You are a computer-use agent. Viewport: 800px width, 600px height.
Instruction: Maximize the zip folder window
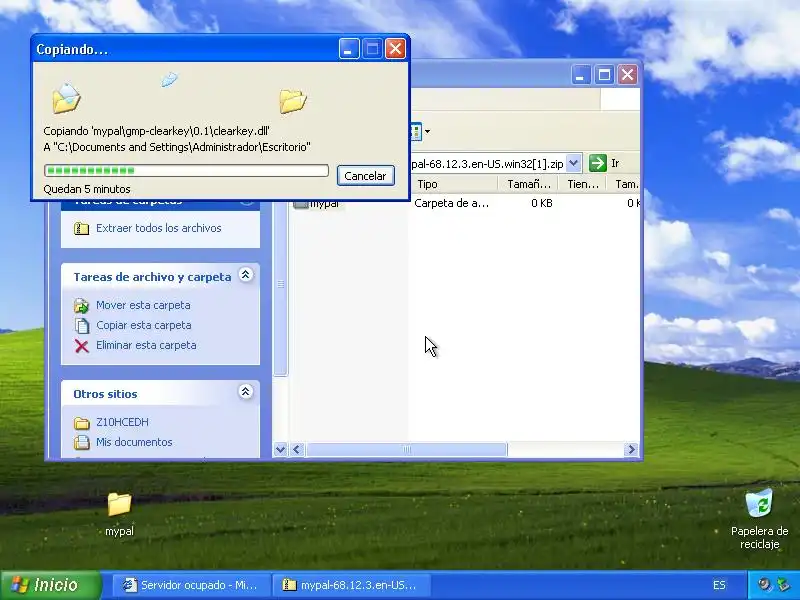[604, 75]
